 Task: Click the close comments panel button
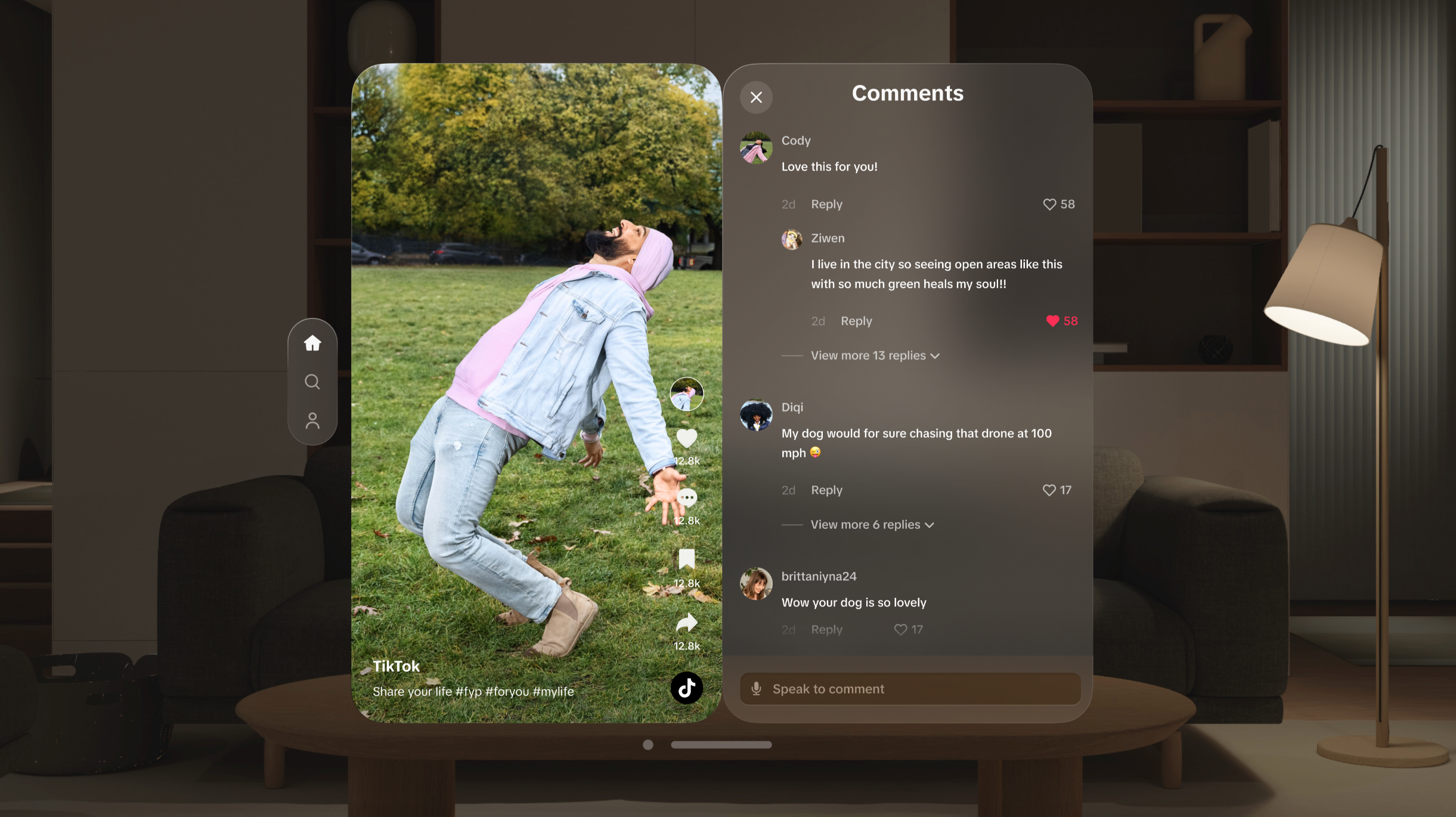click(x=757, y=97)
